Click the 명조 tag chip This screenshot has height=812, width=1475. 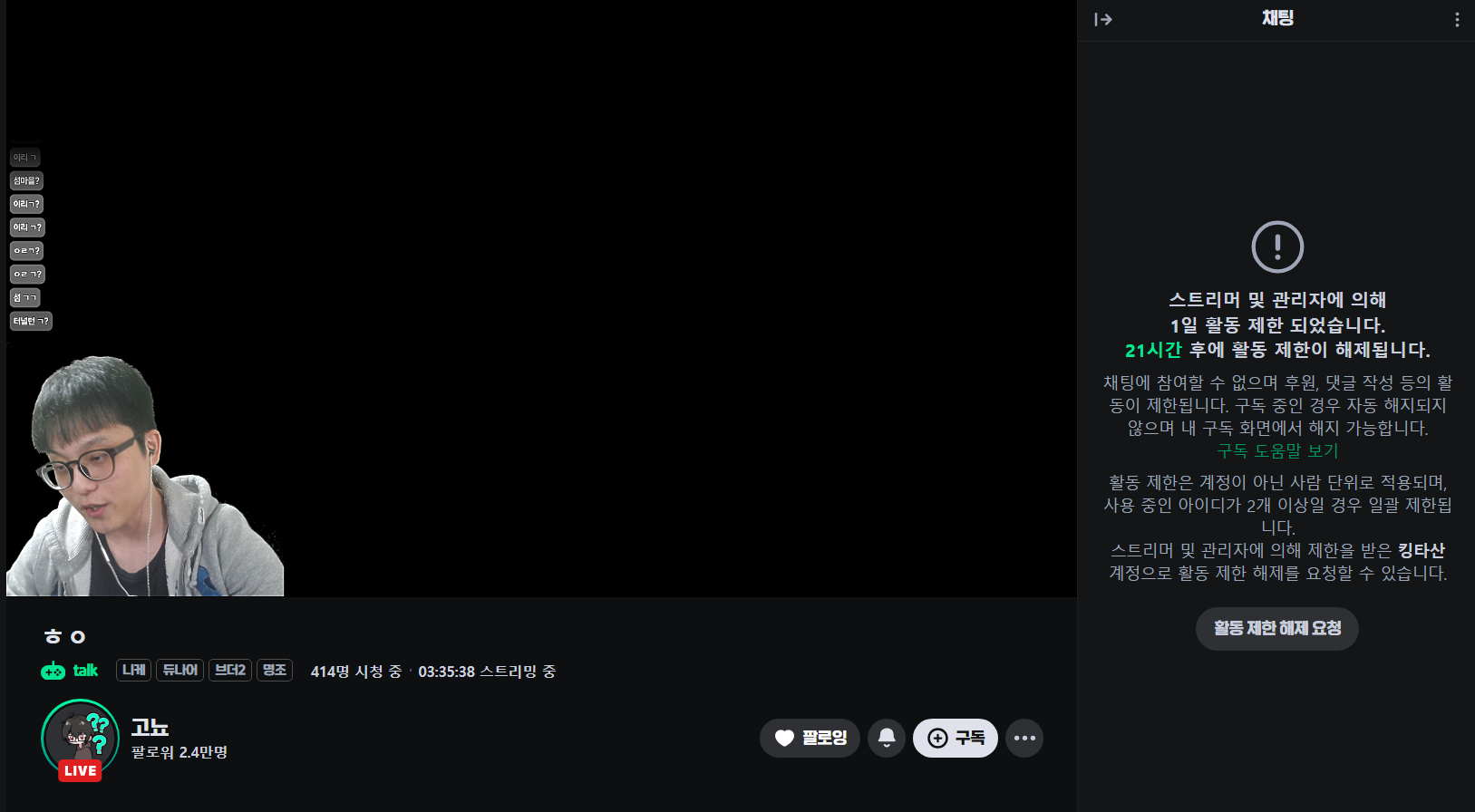(x=275, y=671)
